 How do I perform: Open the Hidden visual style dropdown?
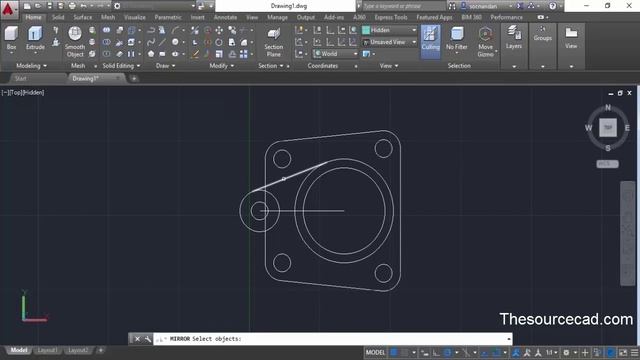point(389,30)
